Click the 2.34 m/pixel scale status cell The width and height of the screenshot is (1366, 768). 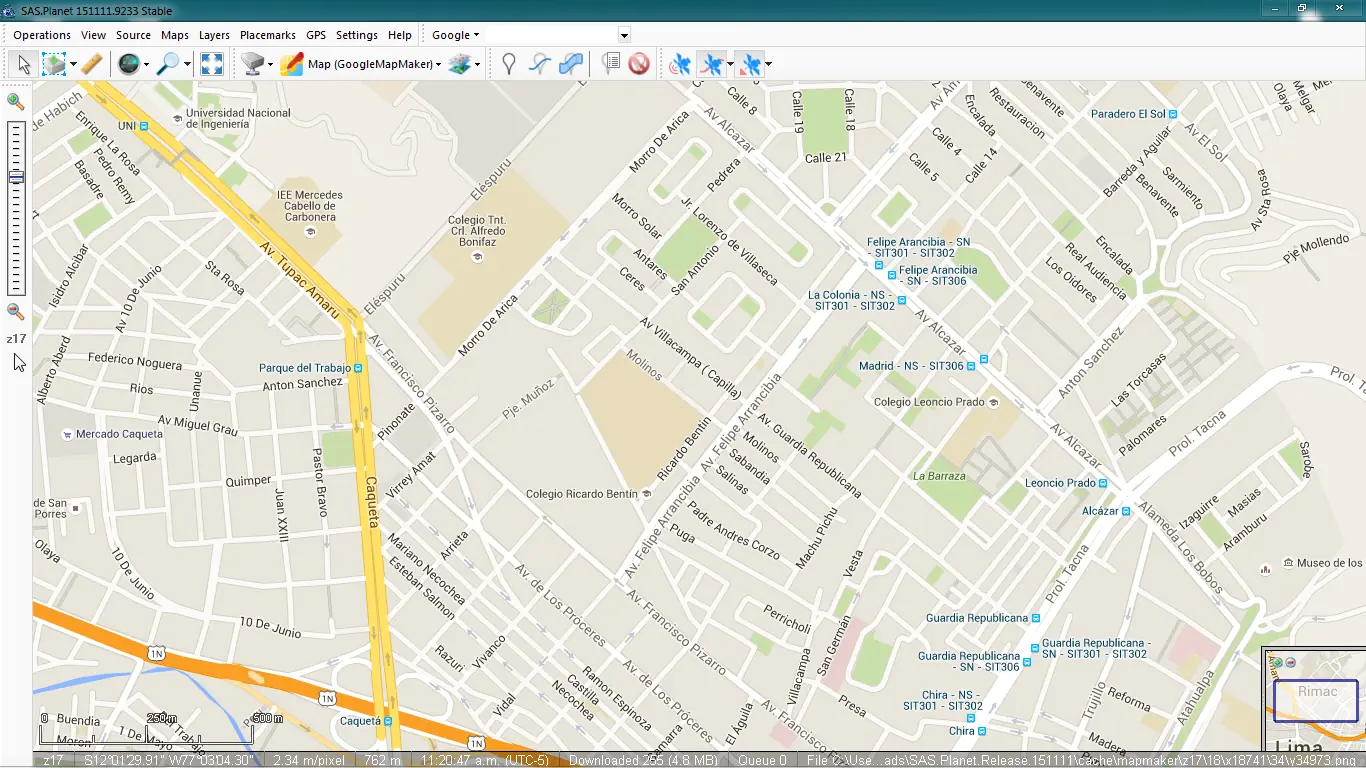(309, 760)
